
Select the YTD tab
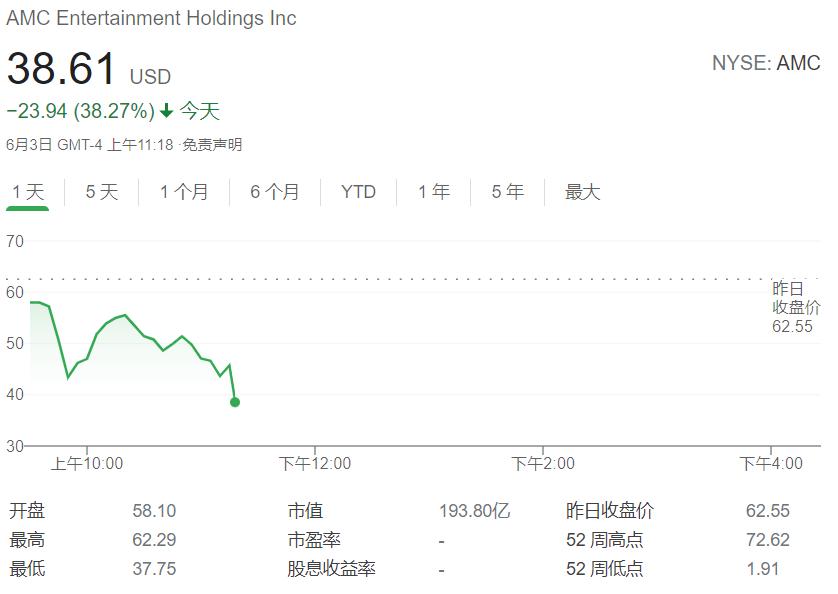point(359,192)
